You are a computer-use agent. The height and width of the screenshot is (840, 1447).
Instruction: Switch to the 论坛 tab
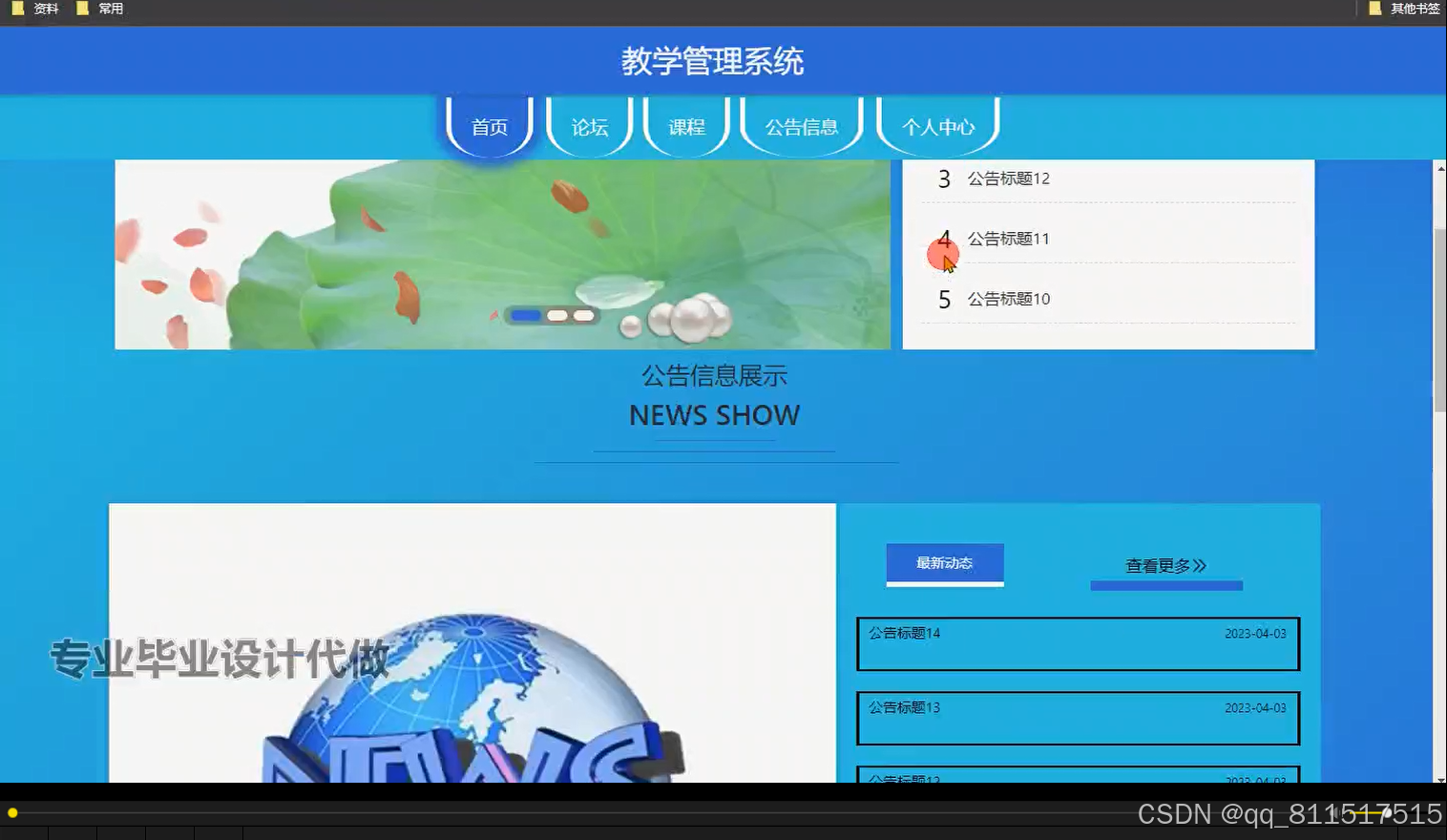(x=588, y=126)
